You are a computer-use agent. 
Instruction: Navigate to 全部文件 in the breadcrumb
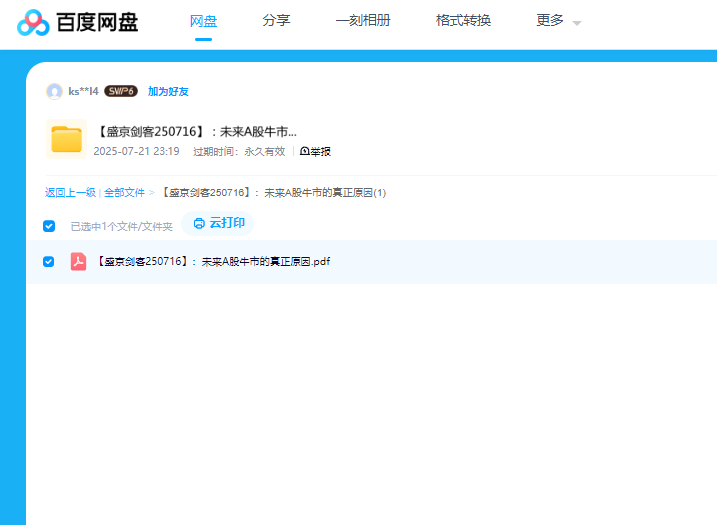[x=124, y=193]
